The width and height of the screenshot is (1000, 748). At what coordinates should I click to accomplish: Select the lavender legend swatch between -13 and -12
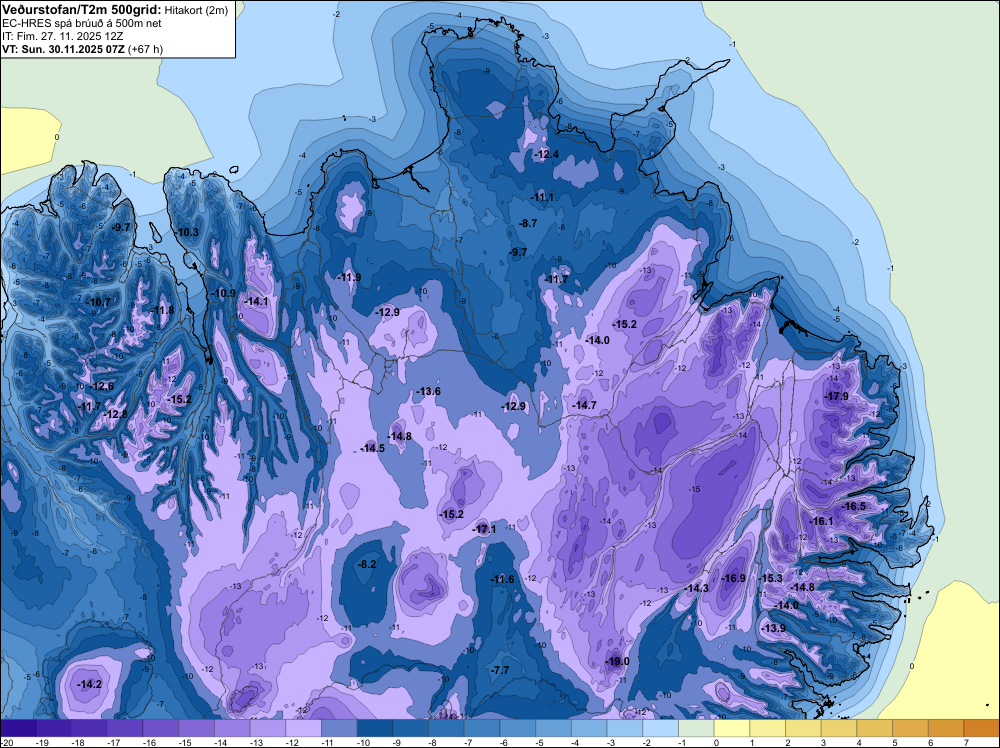point(268,728)
